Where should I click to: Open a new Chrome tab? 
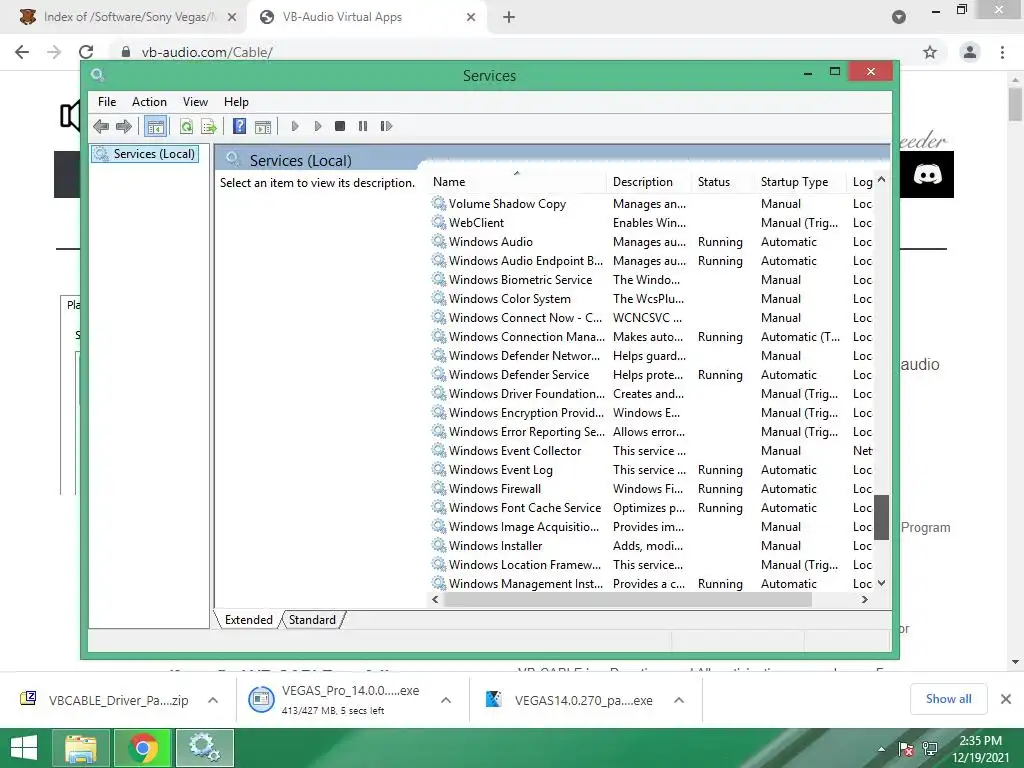point(509,18)
